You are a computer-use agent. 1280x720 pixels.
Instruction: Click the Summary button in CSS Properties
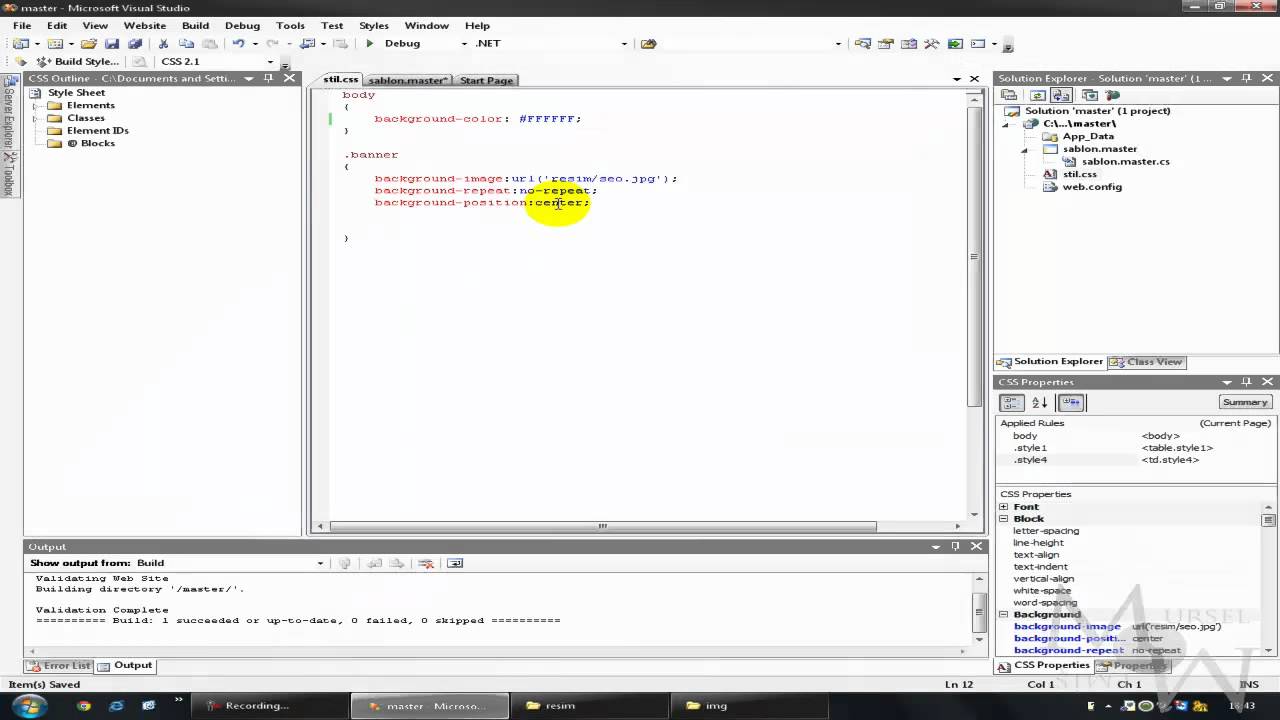(1245, 402)
